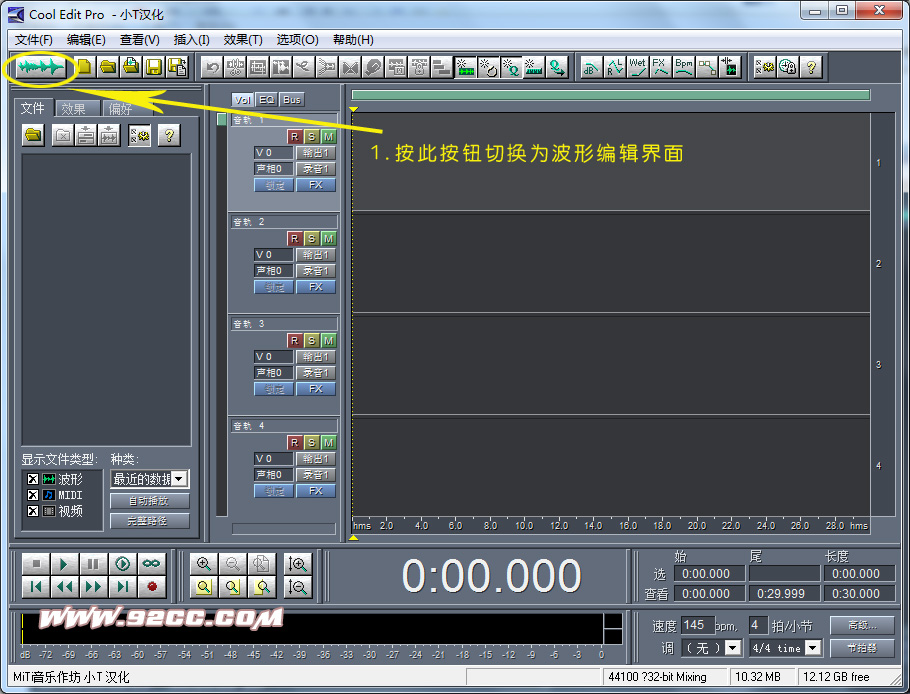
Task: Click the red record button in transport
Action: (152, 587)
